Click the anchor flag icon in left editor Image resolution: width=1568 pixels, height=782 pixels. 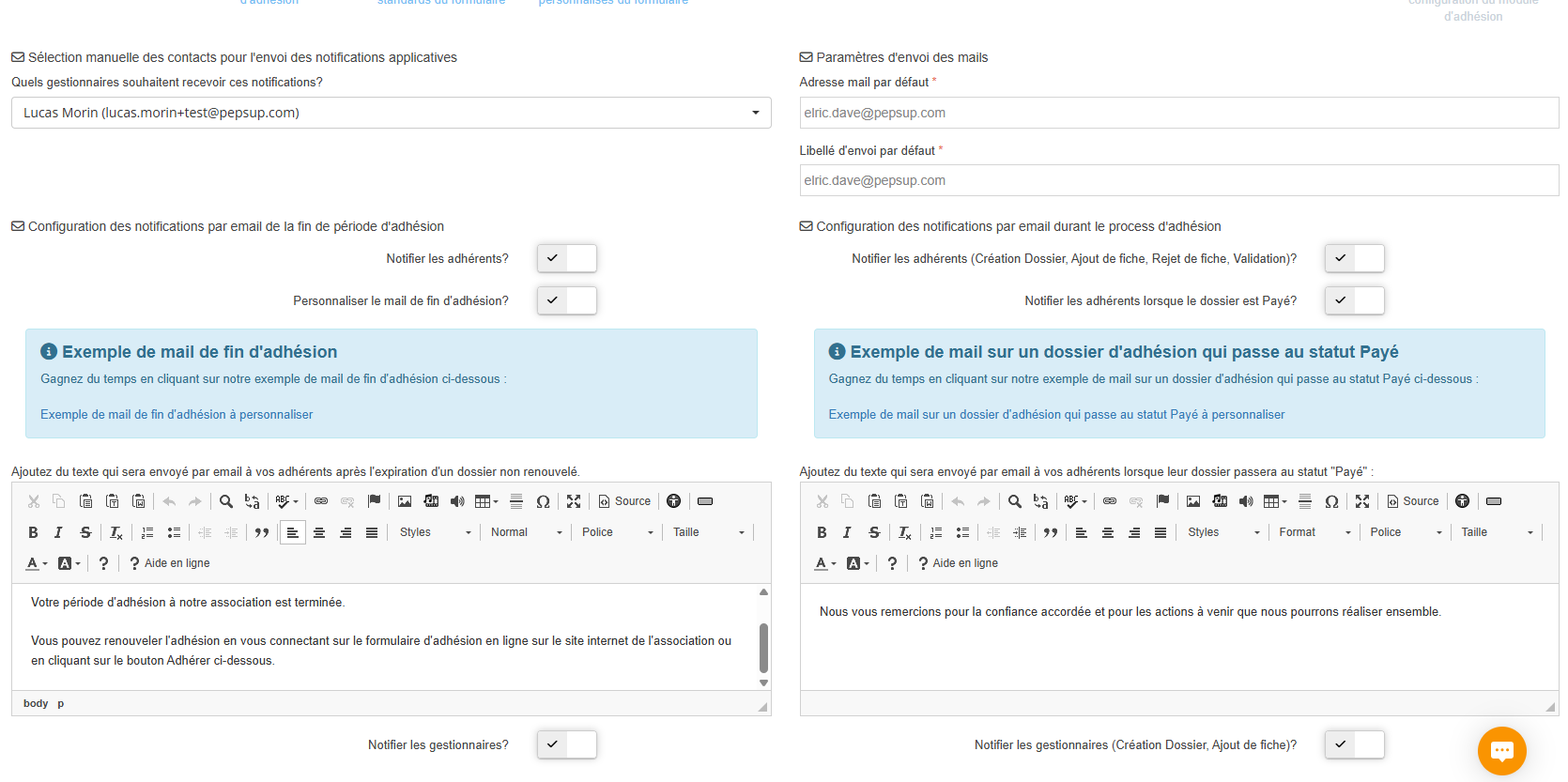pyautogui.click(x=375, y=501)
